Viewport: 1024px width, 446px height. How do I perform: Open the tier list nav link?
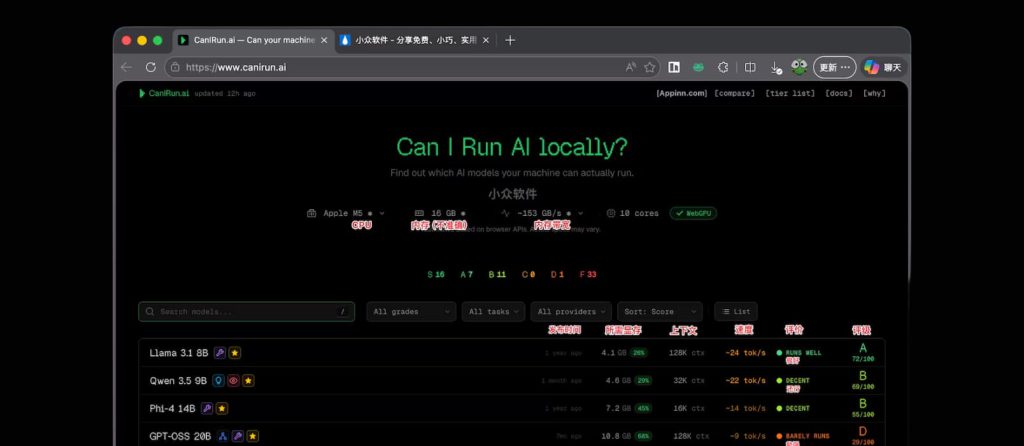tap(790, 93)
